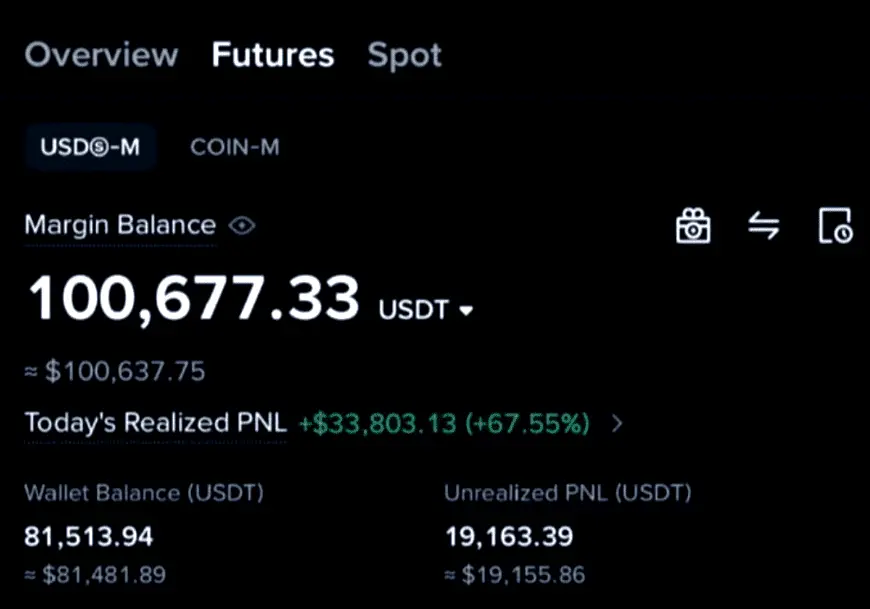Click the Wallet Balance (USDT) label

144,493
